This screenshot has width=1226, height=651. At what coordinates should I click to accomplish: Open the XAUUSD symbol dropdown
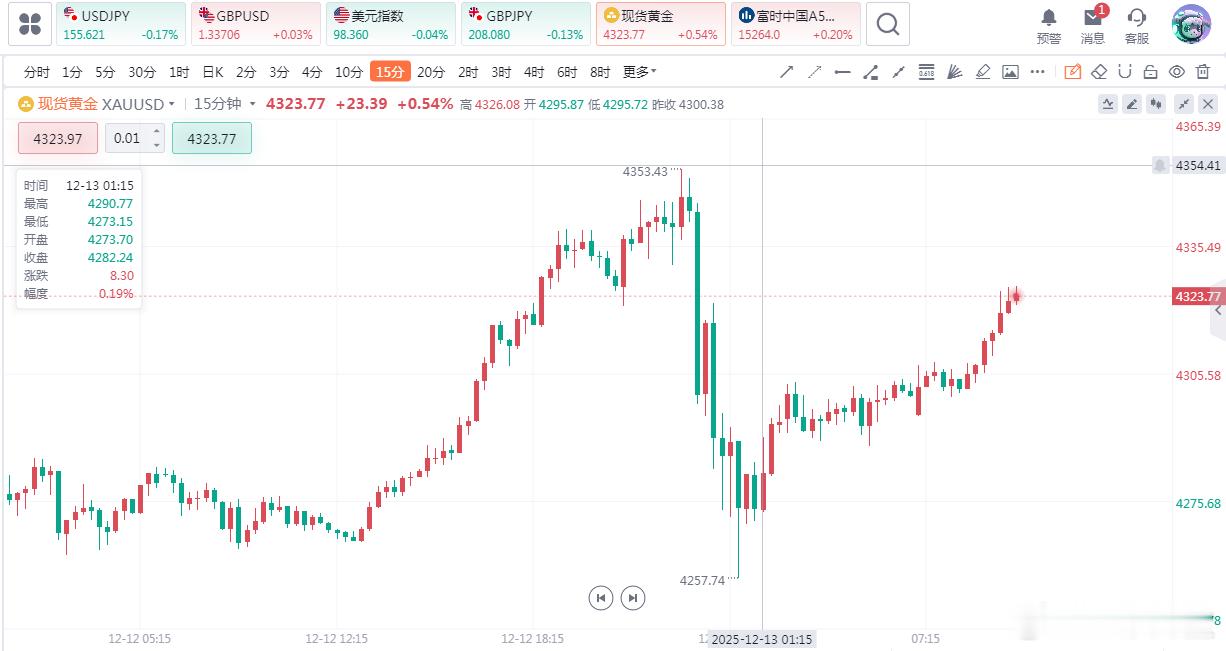click(x=172, y=104)
